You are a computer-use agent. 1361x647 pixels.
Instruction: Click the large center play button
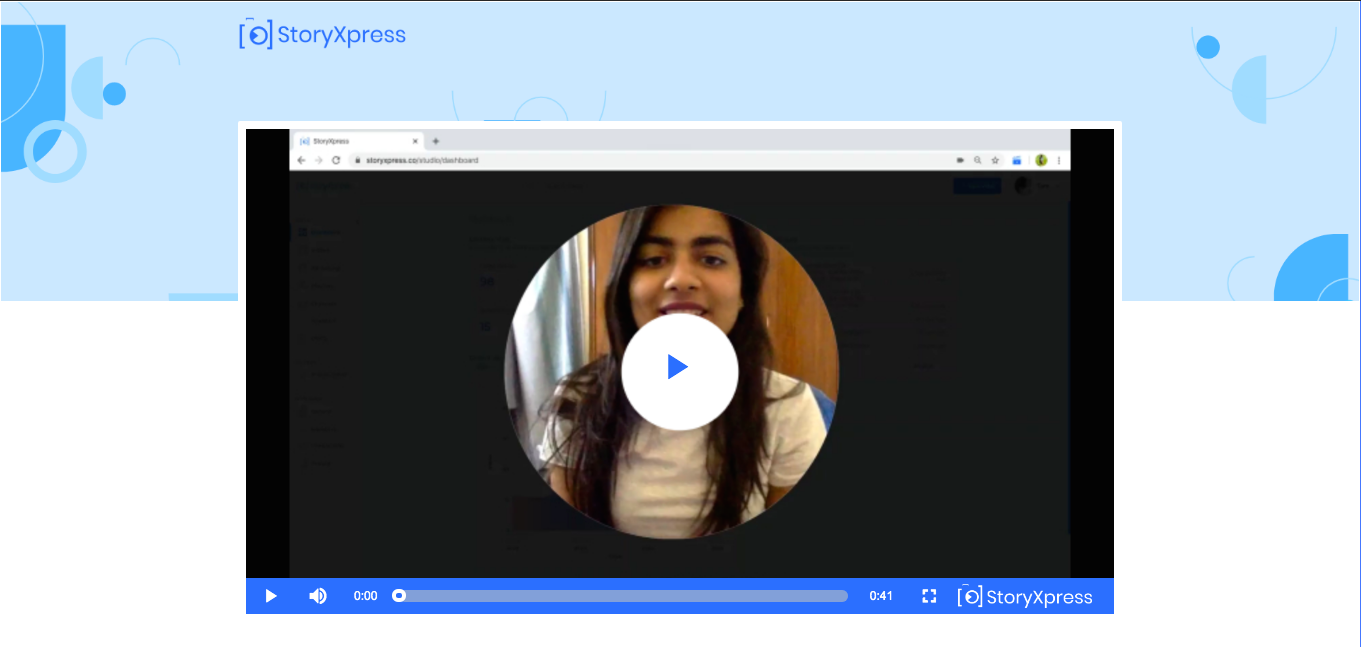(679, 372)
